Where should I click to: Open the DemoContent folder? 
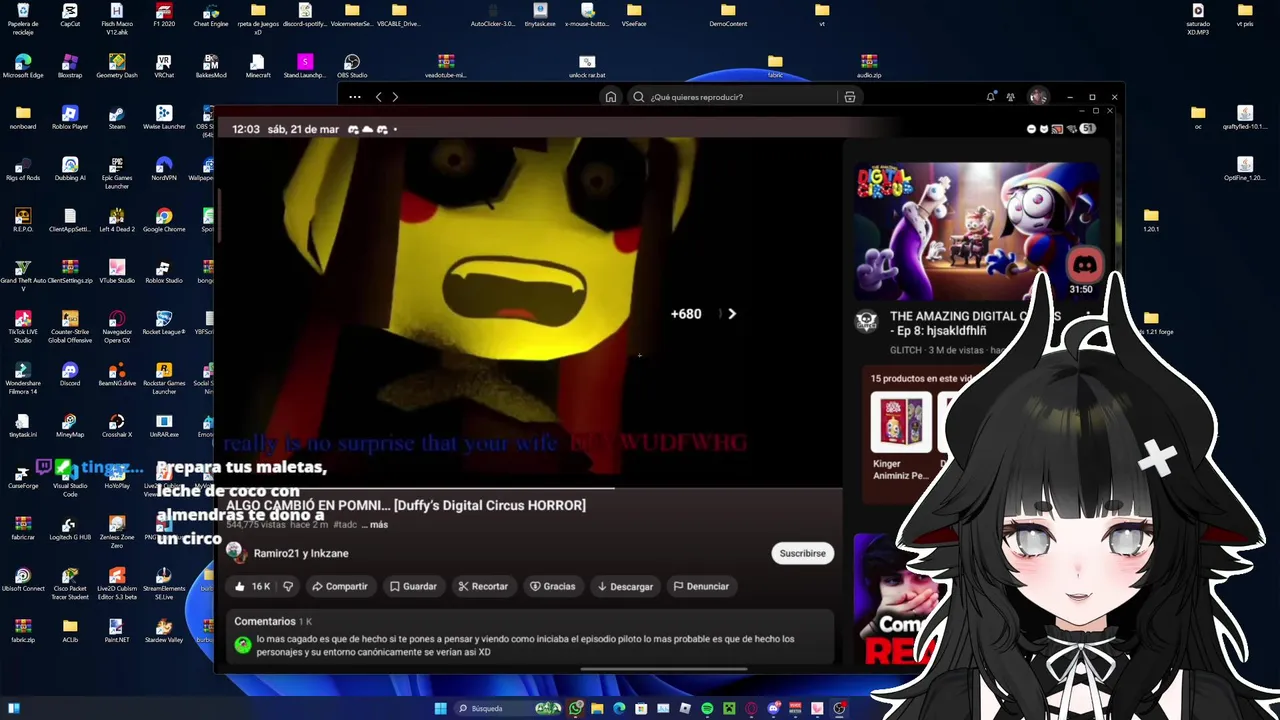pyautogui.click(x=728, y=15)
